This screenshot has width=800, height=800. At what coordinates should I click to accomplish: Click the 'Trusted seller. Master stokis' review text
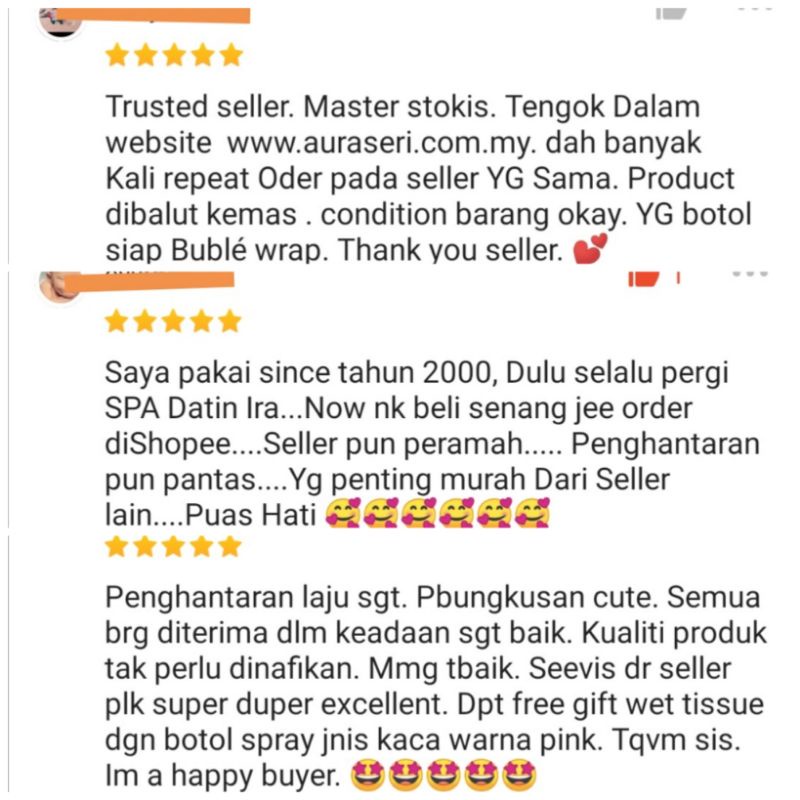tap(429, 179)
